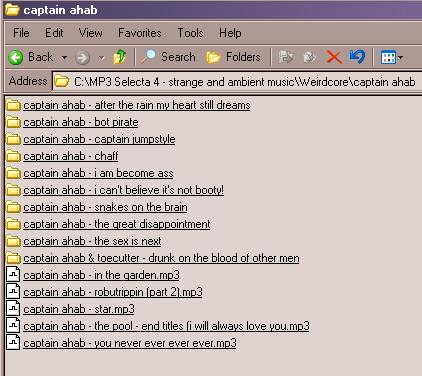422x376 pixels.
Task: Open the View menu
Action: coord(91,33)
